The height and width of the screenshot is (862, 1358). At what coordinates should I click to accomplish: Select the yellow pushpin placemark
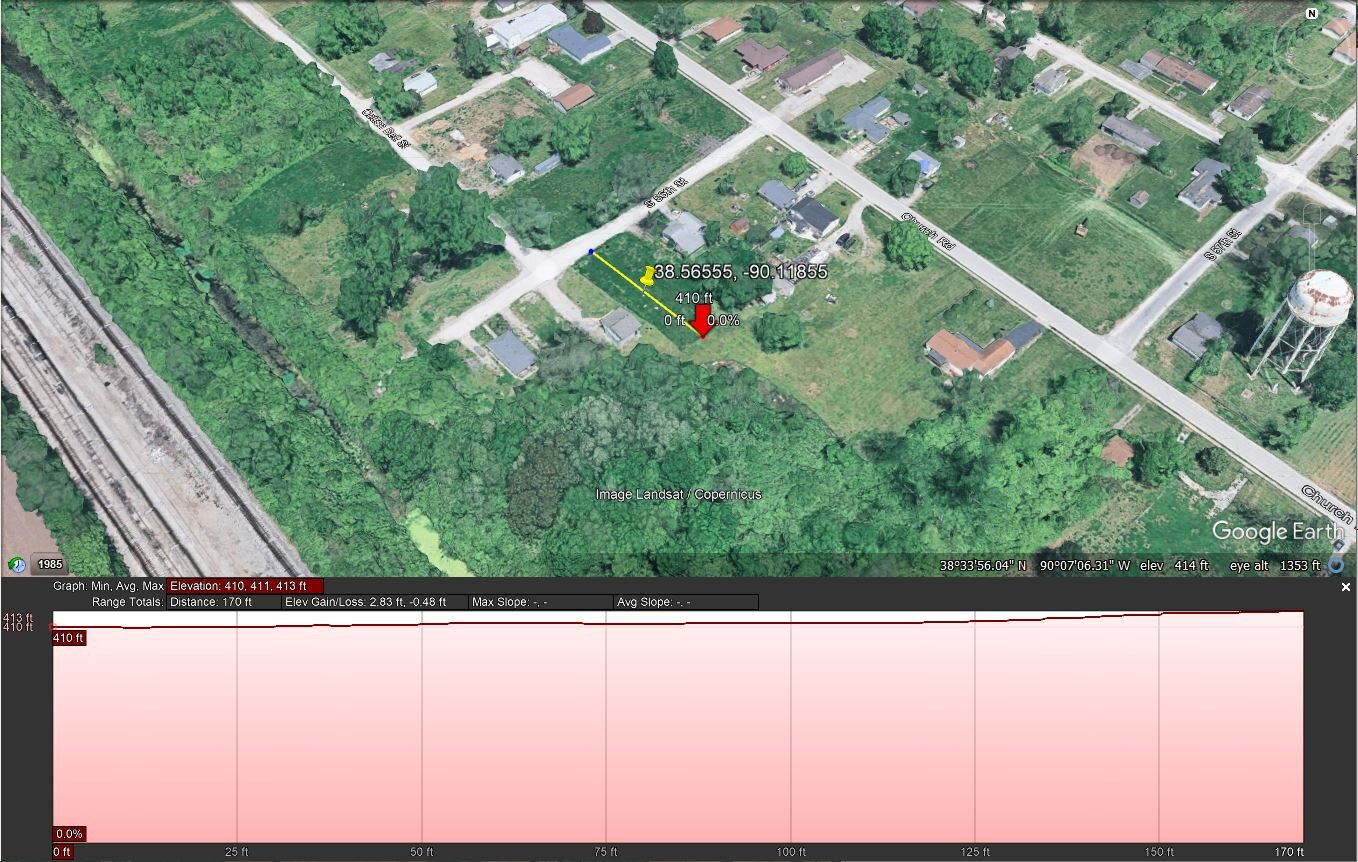tap(648, 275)
